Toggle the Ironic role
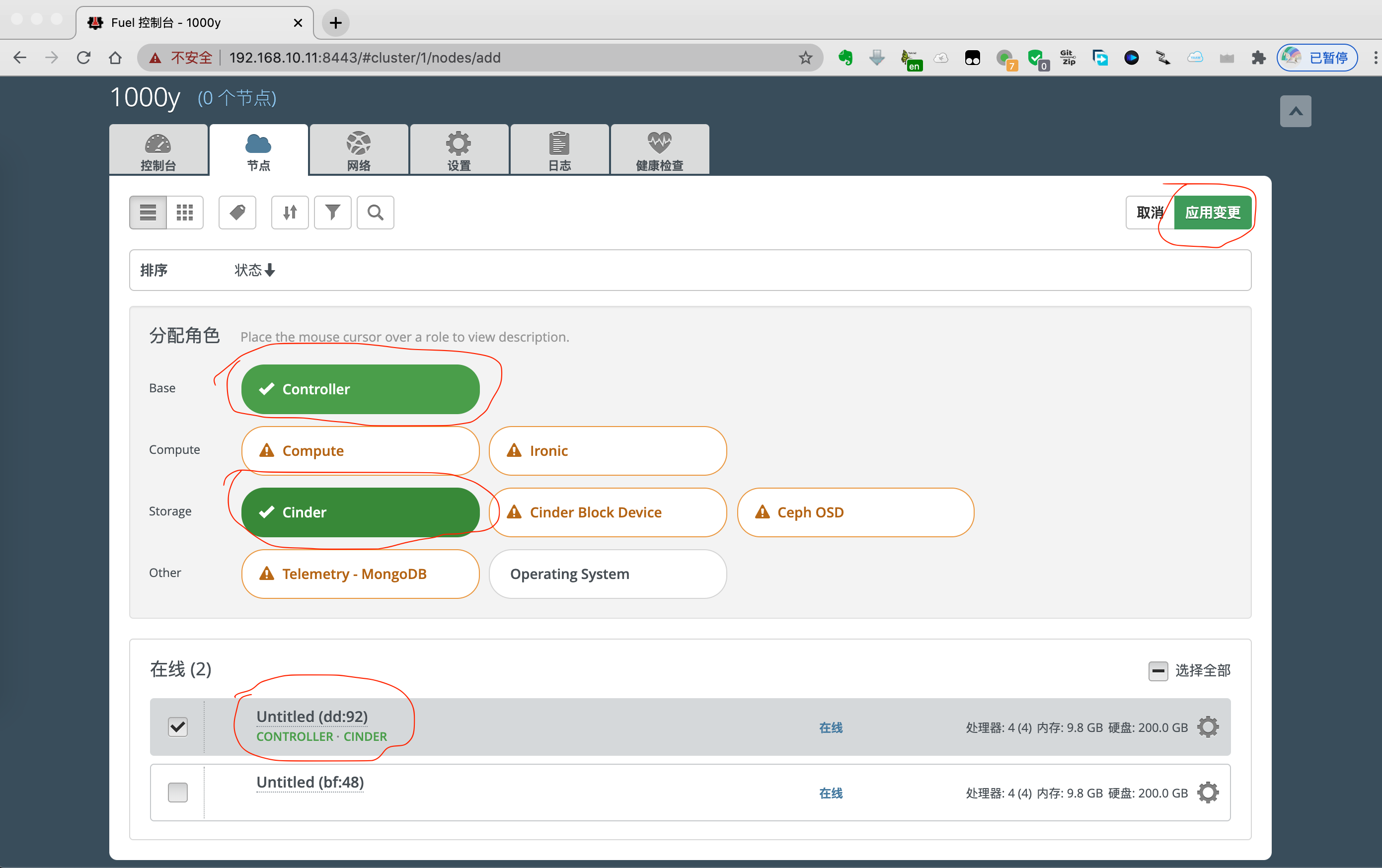 click(x=608, y=451)
